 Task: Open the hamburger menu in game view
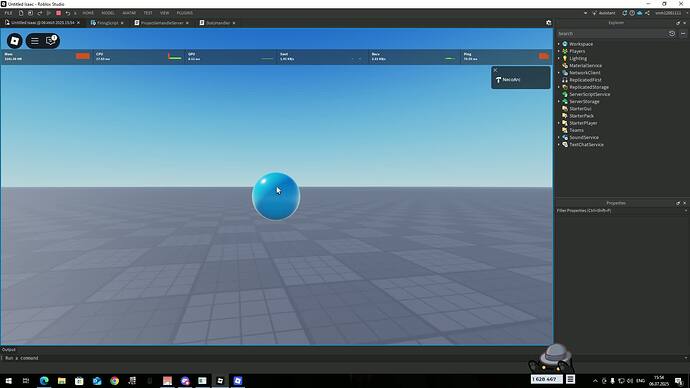click(35, 41)
